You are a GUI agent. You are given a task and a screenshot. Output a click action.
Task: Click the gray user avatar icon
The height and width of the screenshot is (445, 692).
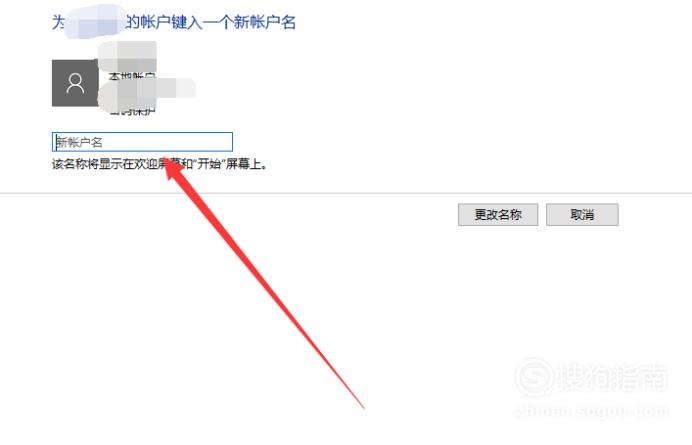(x=75, y=83)
